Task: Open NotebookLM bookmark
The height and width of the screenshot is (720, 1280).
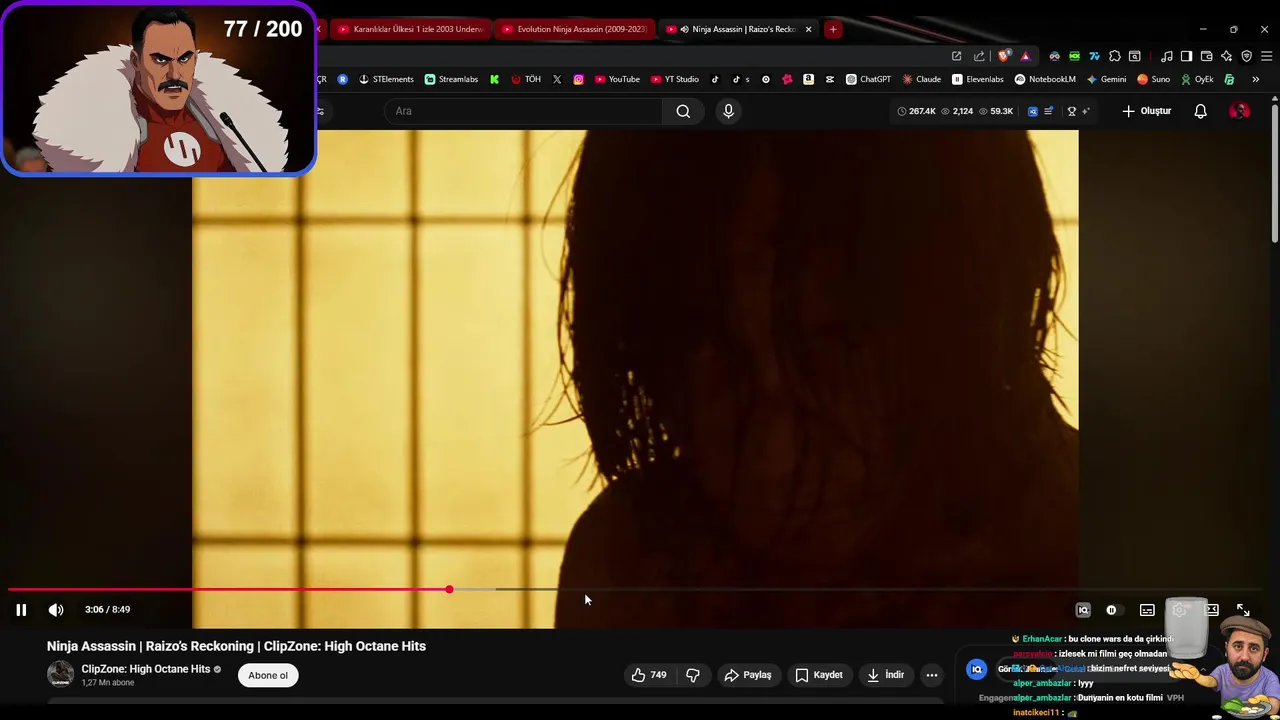Action: coord(1045,79)
